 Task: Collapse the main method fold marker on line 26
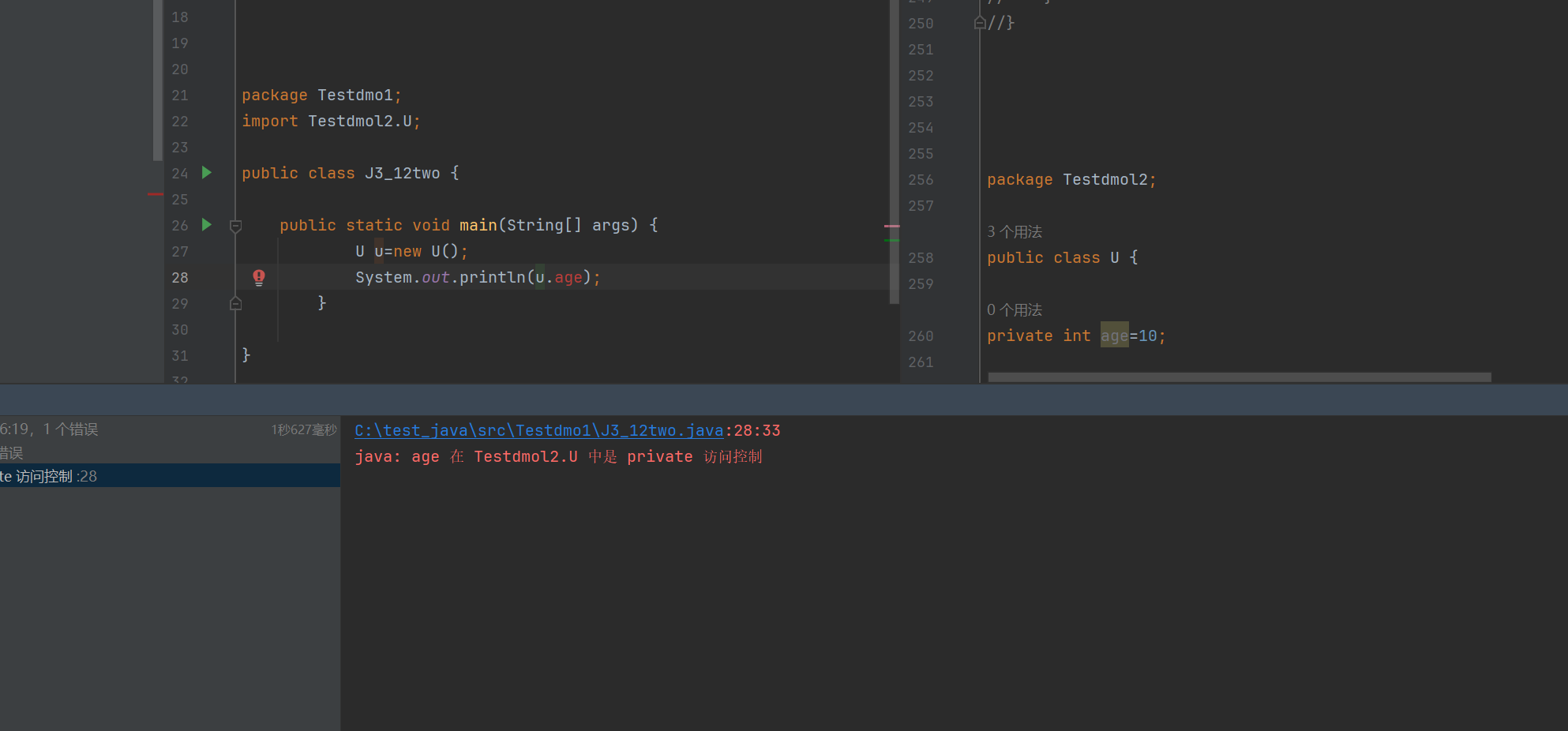(235, 227)
